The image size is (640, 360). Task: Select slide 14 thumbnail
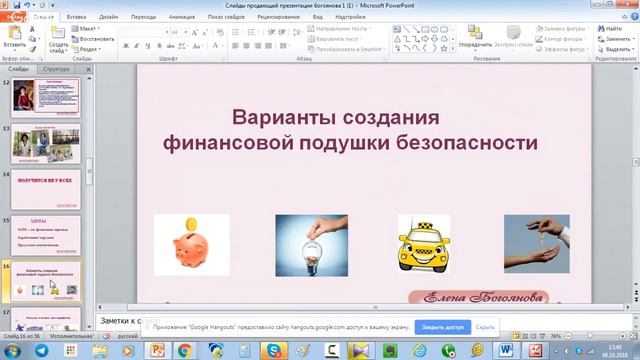pyautogui.click(x=46, y=189)
